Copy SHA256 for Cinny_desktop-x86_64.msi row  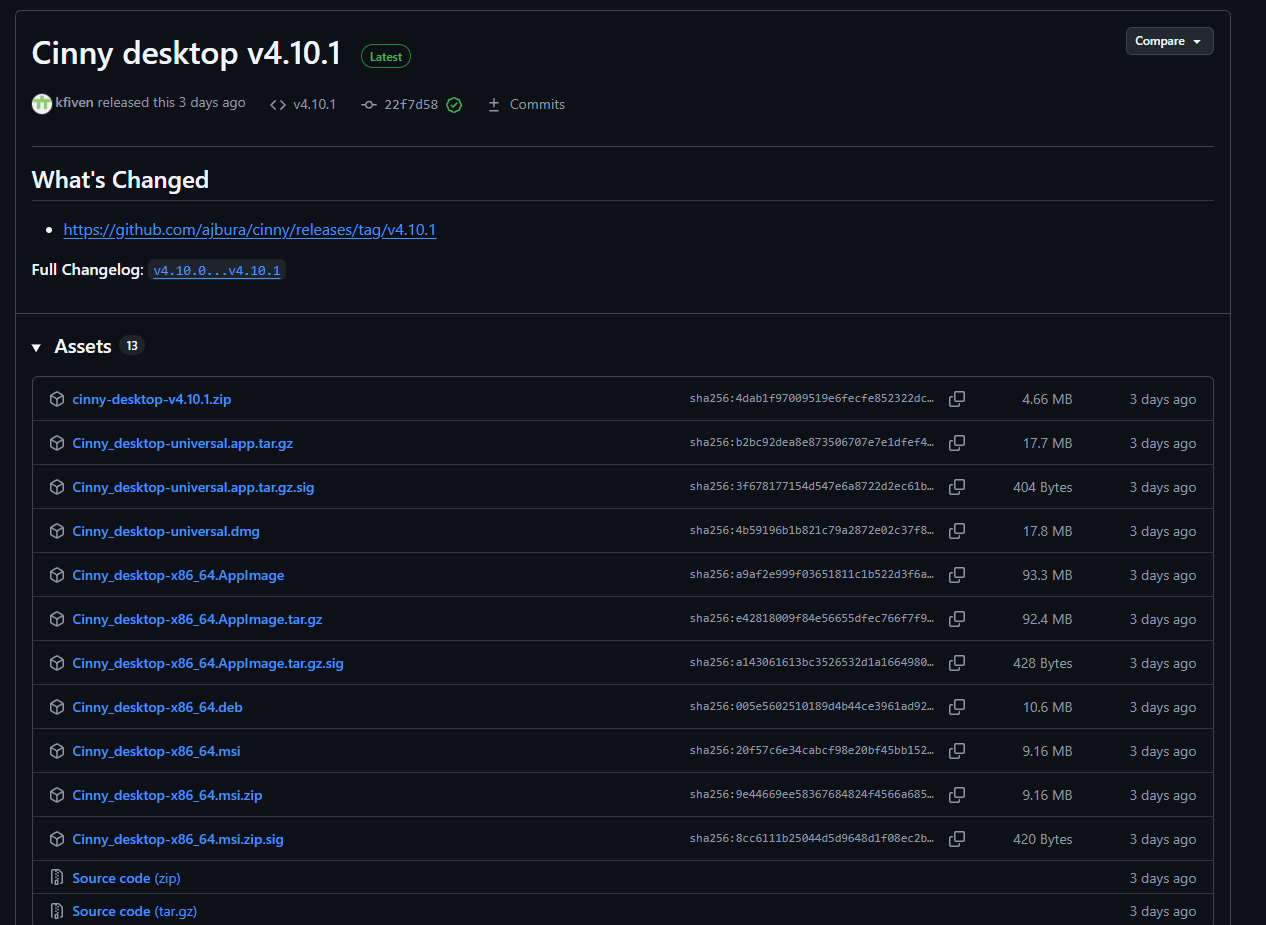957,751
